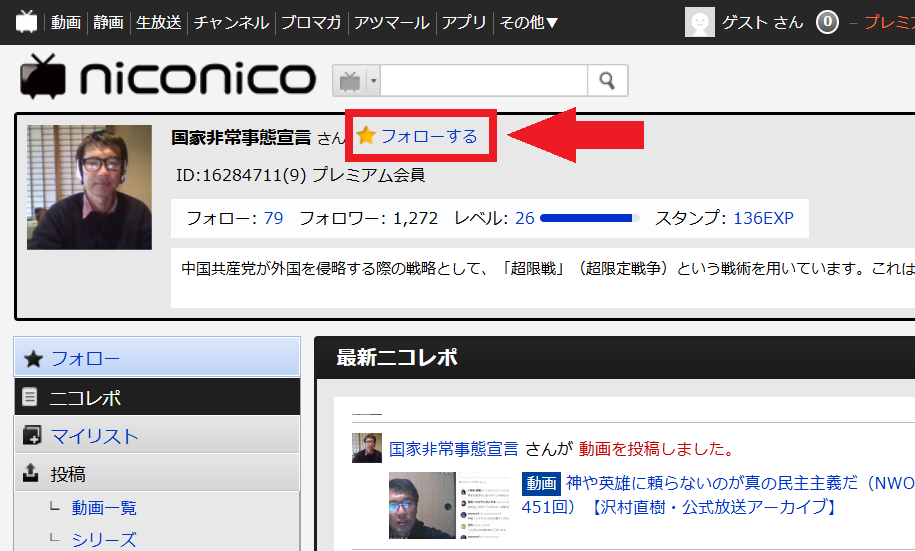
Task: Click the フォローする follow link
Action: [429, 136]
